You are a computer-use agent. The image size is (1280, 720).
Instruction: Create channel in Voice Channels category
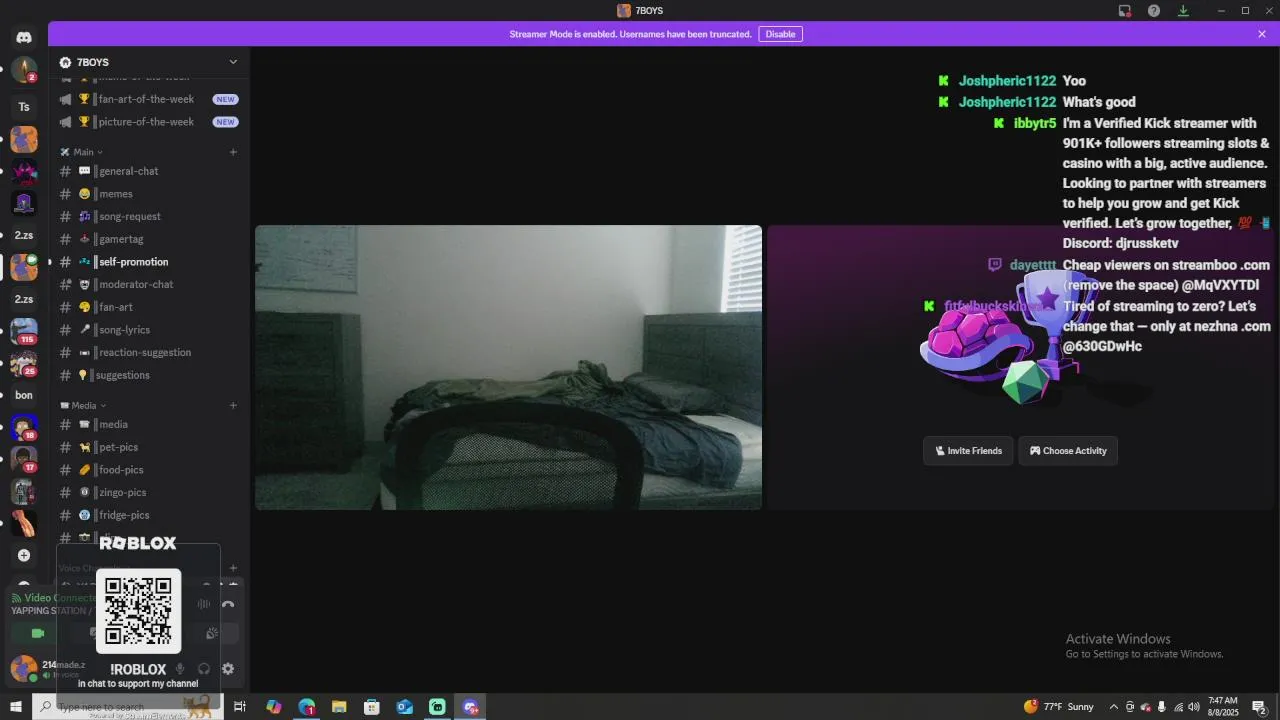(x=233, y=568)
